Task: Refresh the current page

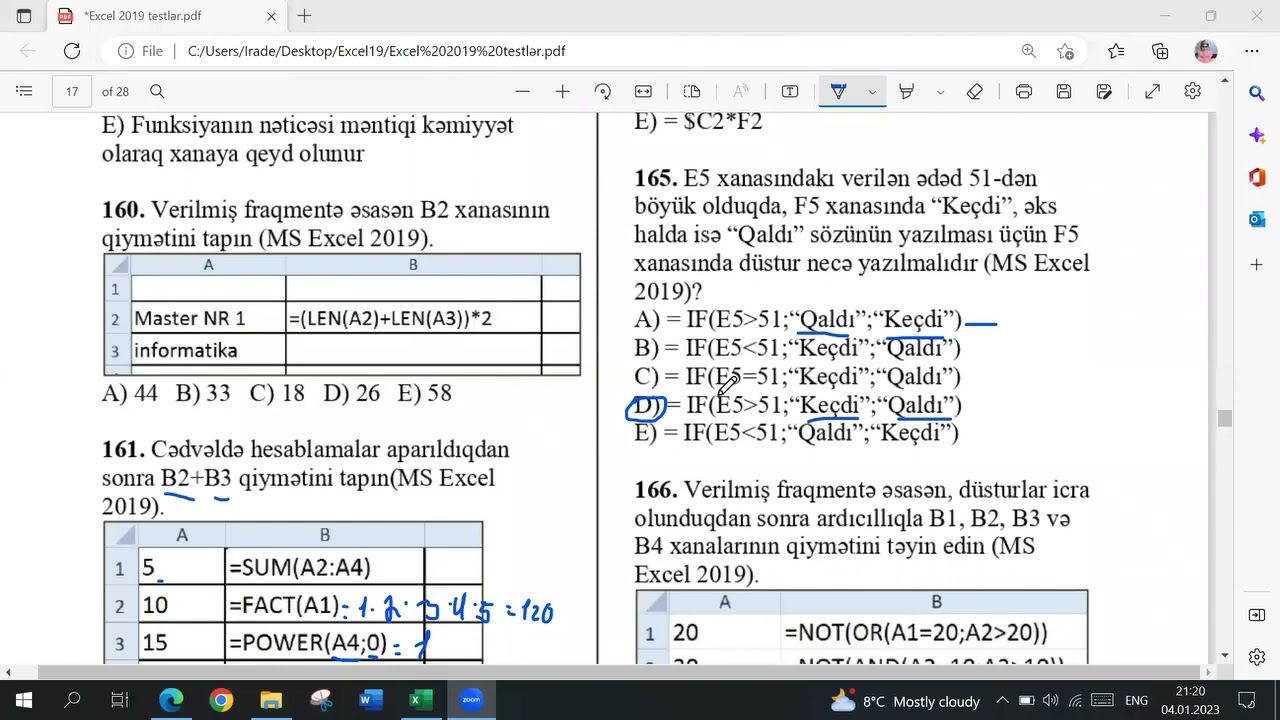Action: (72, 51)
